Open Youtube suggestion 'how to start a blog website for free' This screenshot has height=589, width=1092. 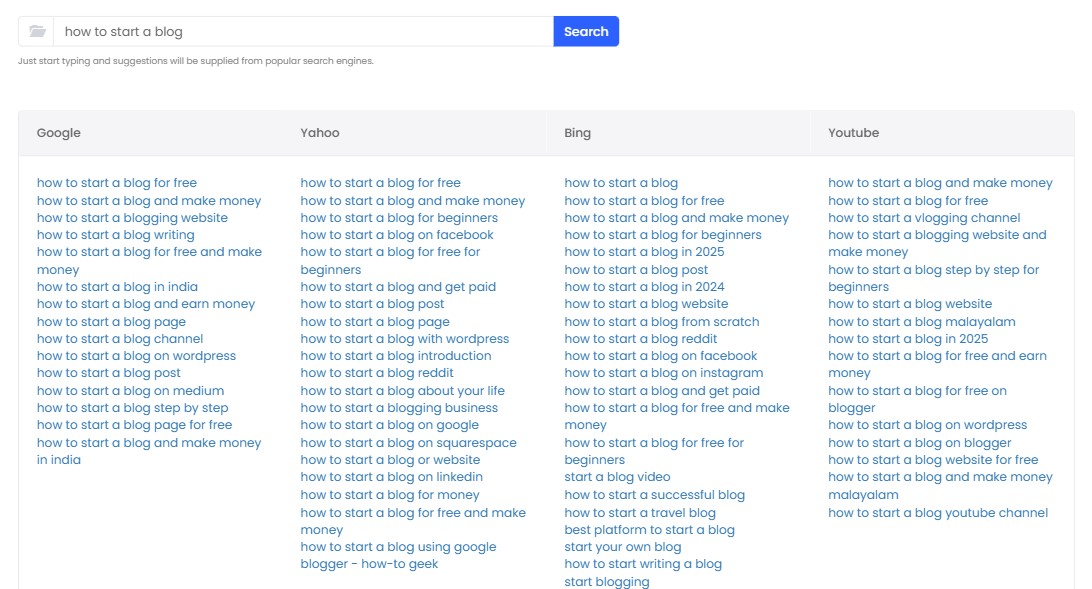[933, 460]
